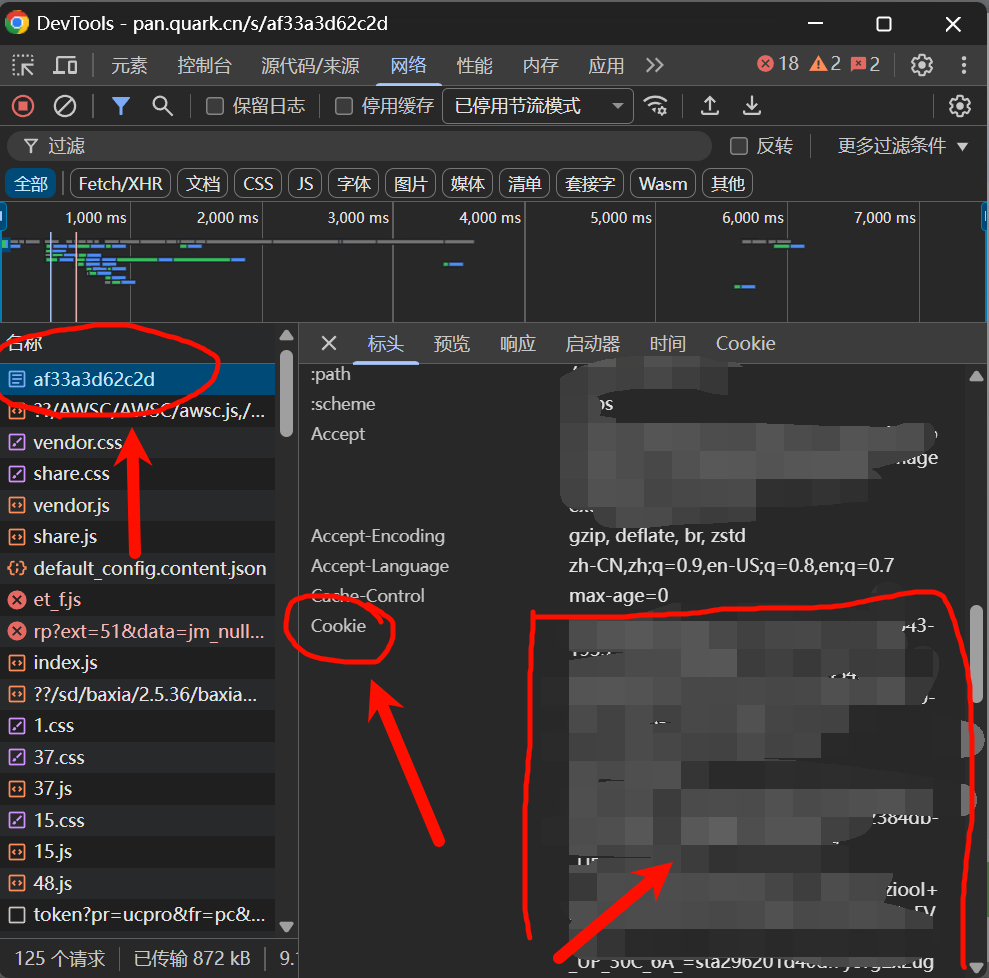Open network conditions wifi icon
The height and width of the screenshot is (978, 989).
[656, 106]
